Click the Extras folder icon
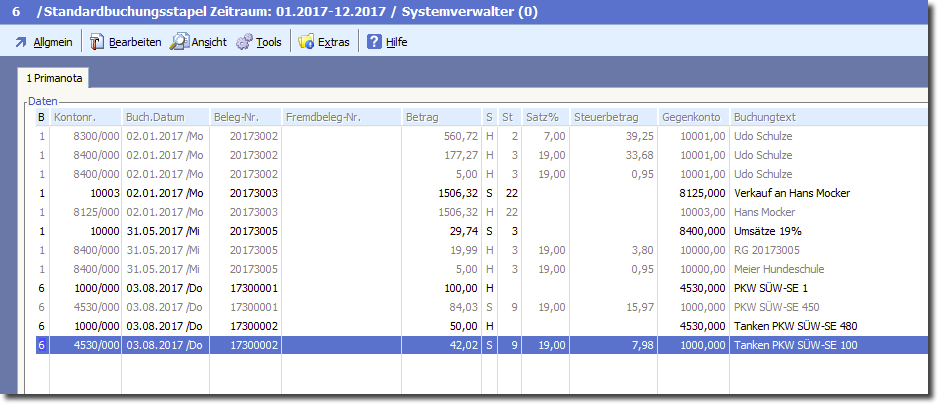Screen dimensions: 938x404 tap(306, 42)
